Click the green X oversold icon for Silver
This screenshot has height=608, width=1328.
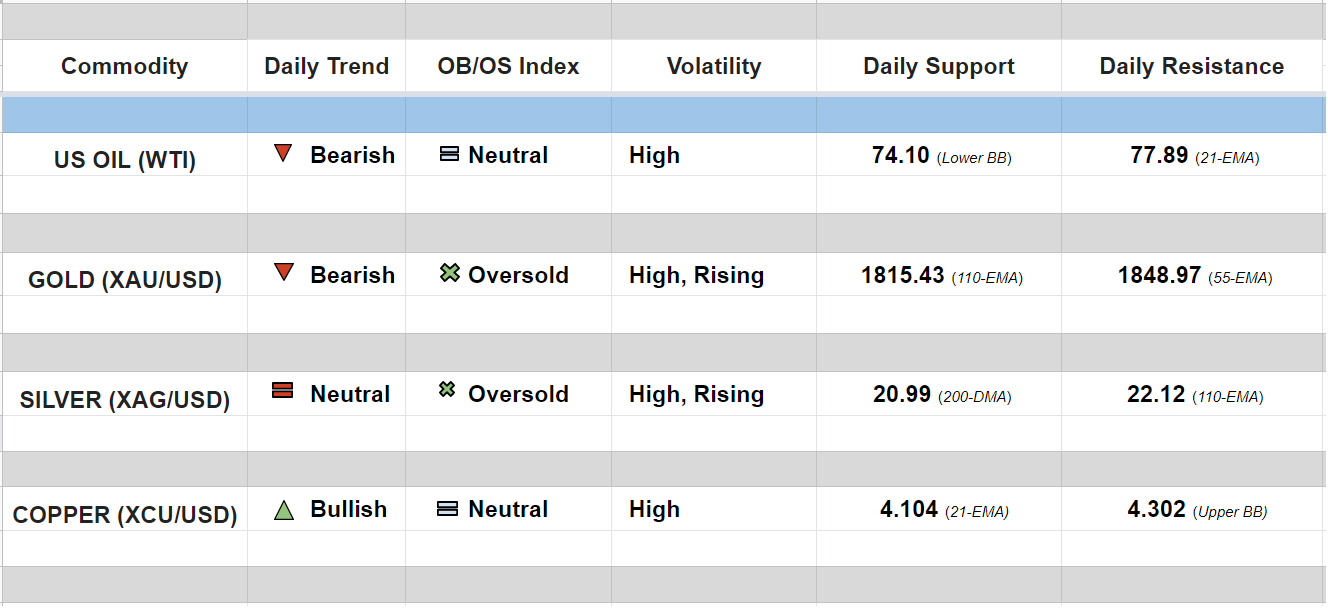447,390
